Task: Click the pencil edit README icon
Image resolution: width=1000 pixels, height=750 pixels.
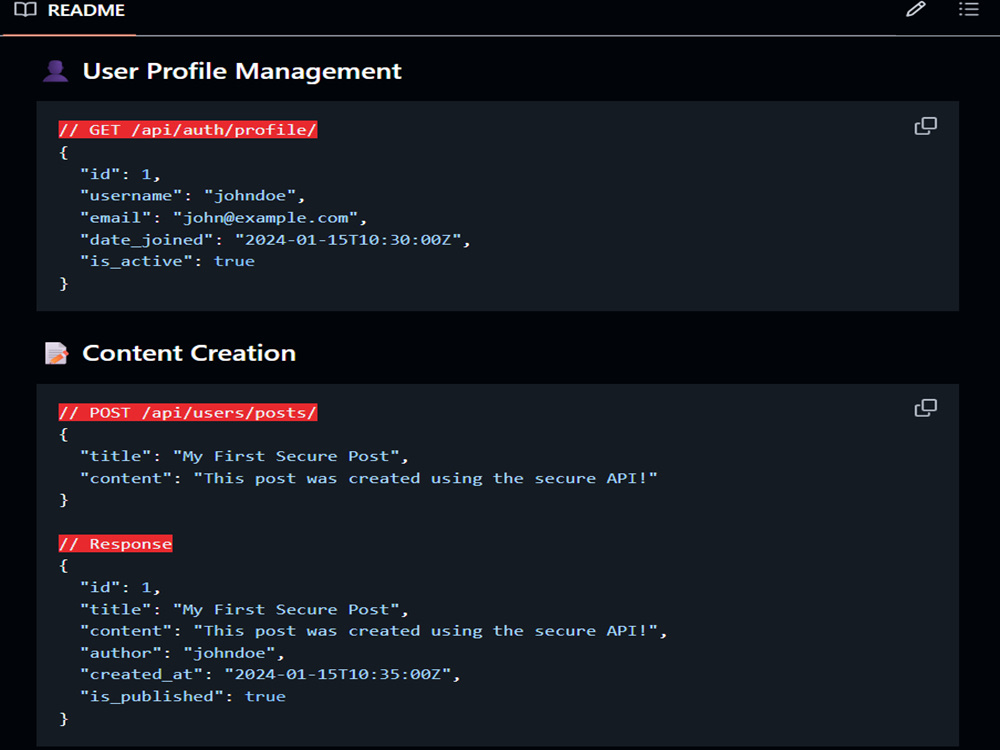Action: pos(916,9)
